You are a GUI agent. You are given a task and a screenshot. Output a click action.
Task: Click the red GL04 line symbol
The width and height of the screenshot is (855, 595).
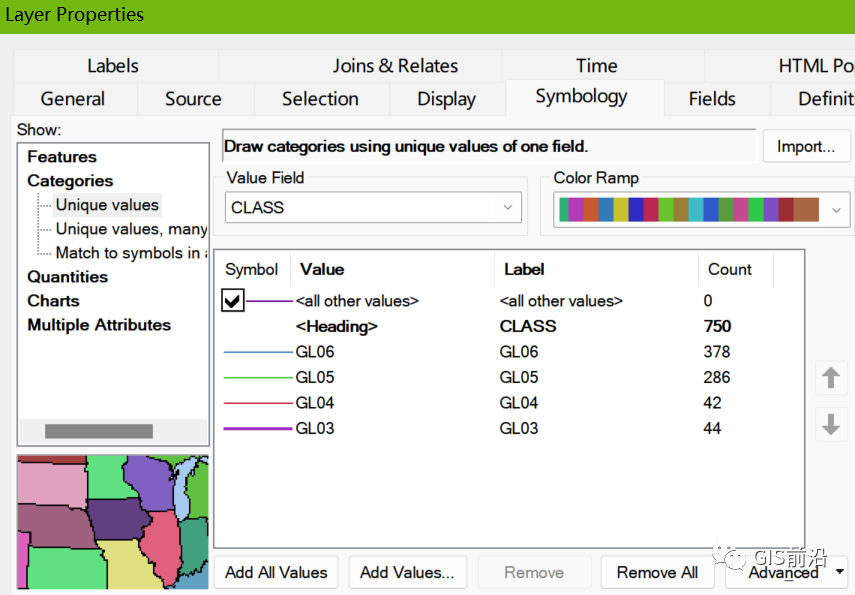[258, 403]
